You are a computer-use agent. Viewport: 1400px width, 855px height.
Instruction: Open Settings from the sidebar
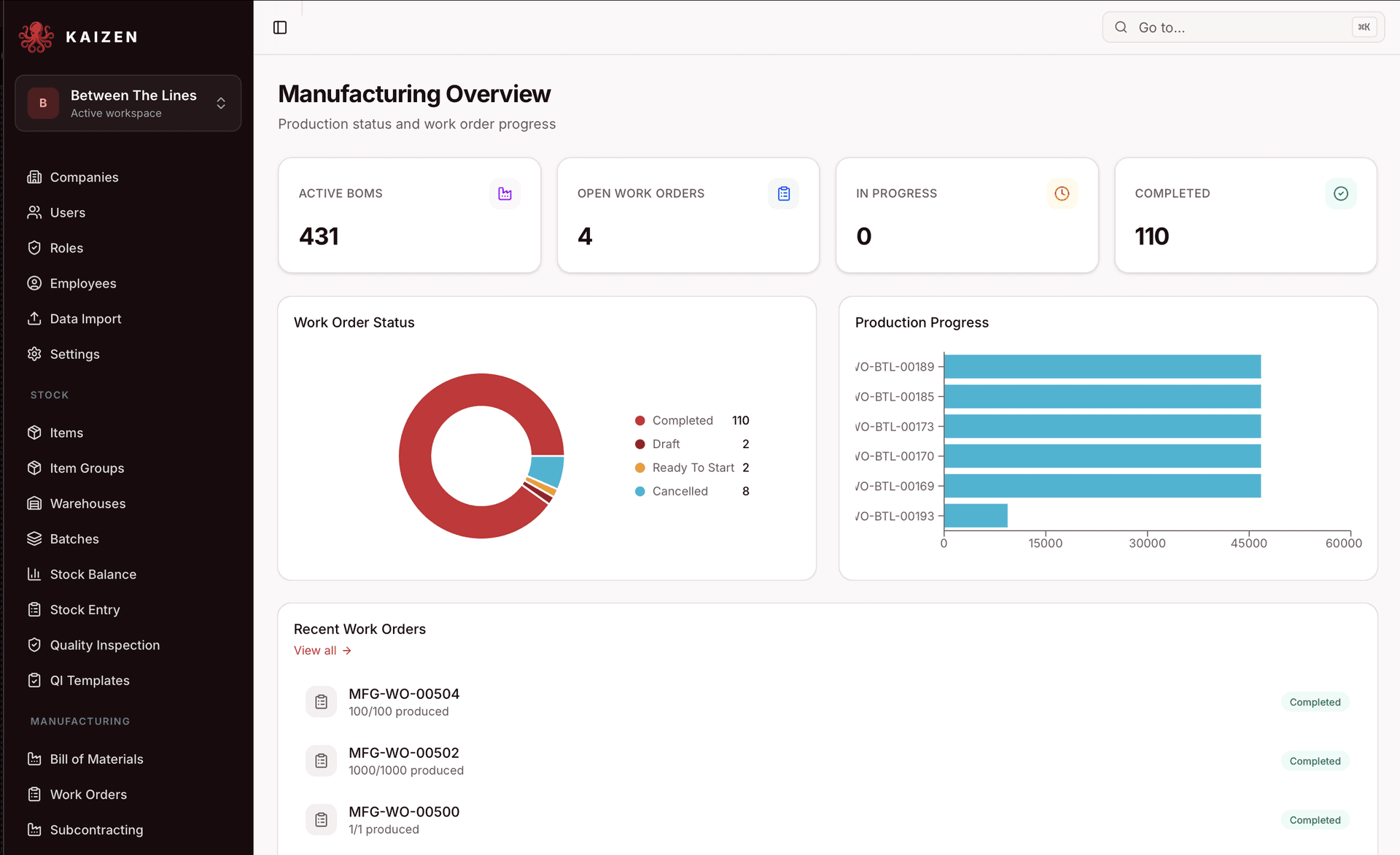[74, 354]
